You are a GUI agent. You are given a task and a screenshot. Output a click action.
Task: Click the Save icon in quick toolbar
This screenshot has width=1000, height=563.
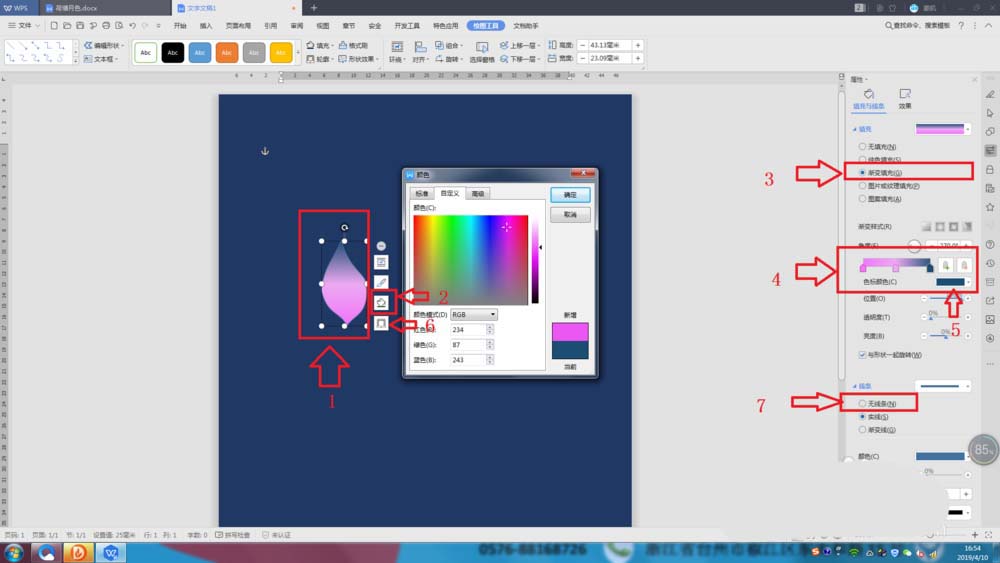click(80, 26)
